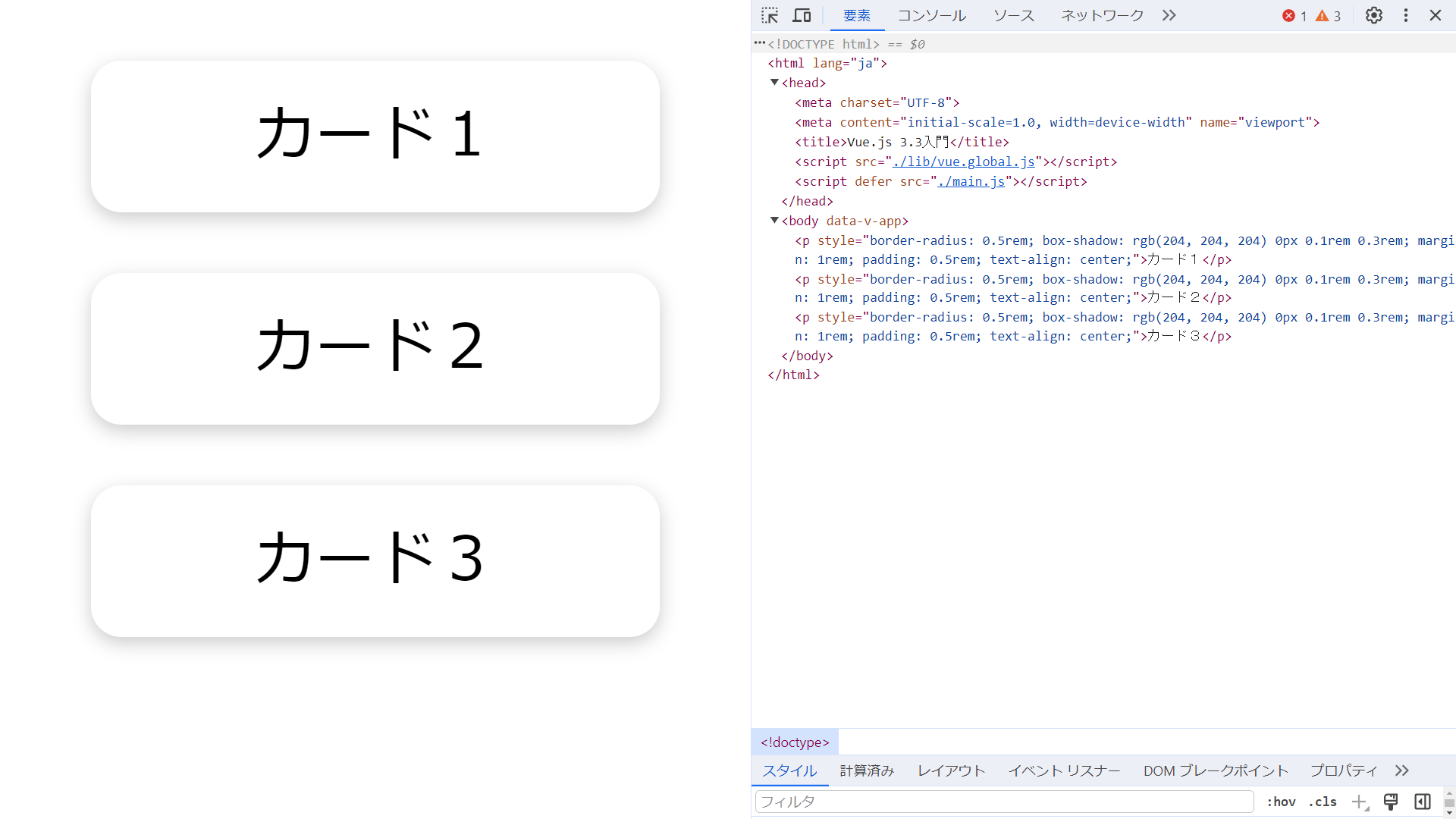Open rendering emulation paintbrush icon
Image resolution: width=1456 pixels, height=819 pixels.
tap(1391, 802)
